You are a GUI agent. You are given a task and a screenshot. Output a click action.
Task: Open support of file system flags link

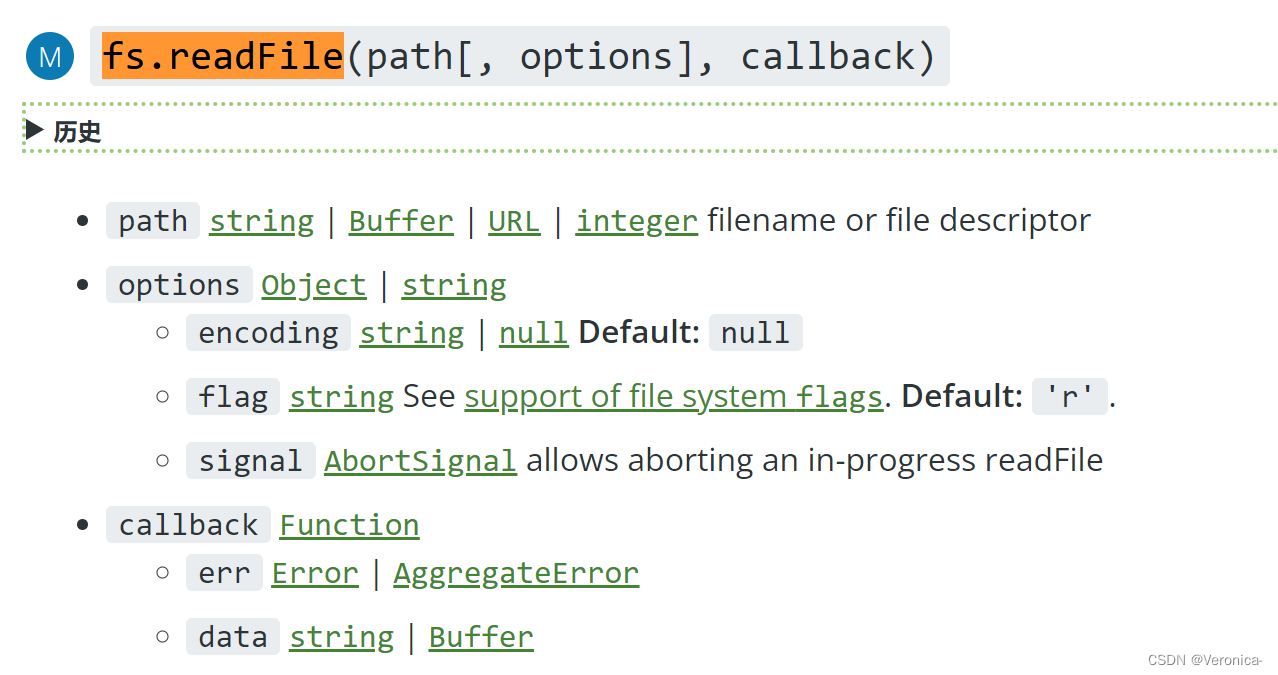point(674,396)
